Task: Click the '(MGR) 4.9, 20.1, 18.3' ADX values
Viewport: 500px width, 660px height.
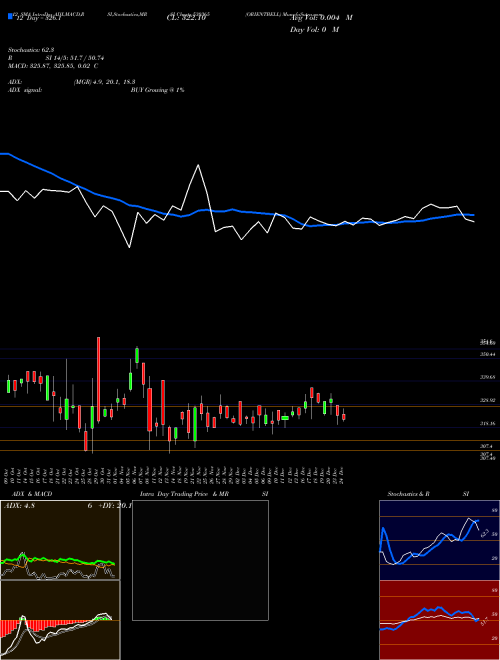Action: coord(104,82)
